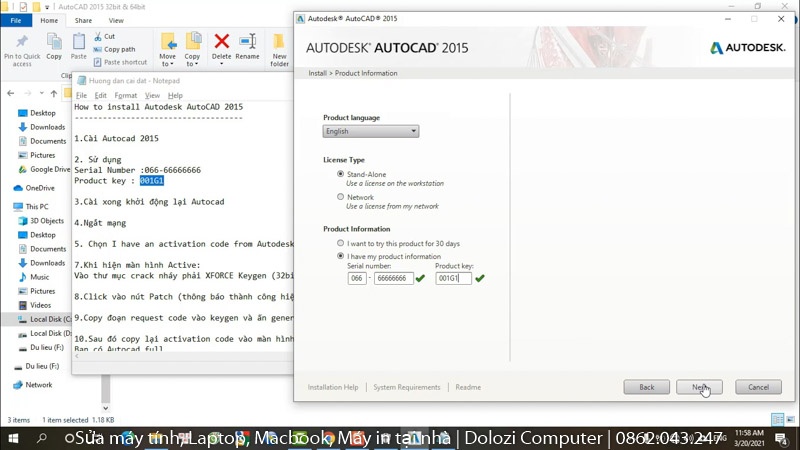Viewport: 800px width, 450px height.
Task: Select Copy path in ribbon
Action: [x=114, y=49]
